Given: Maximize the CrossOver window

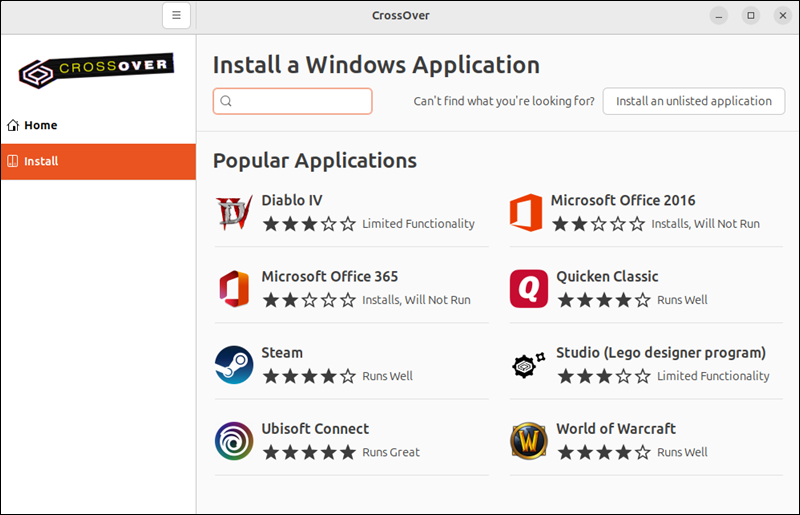Looking at the screenshot, I should click(x=751, y=15).
